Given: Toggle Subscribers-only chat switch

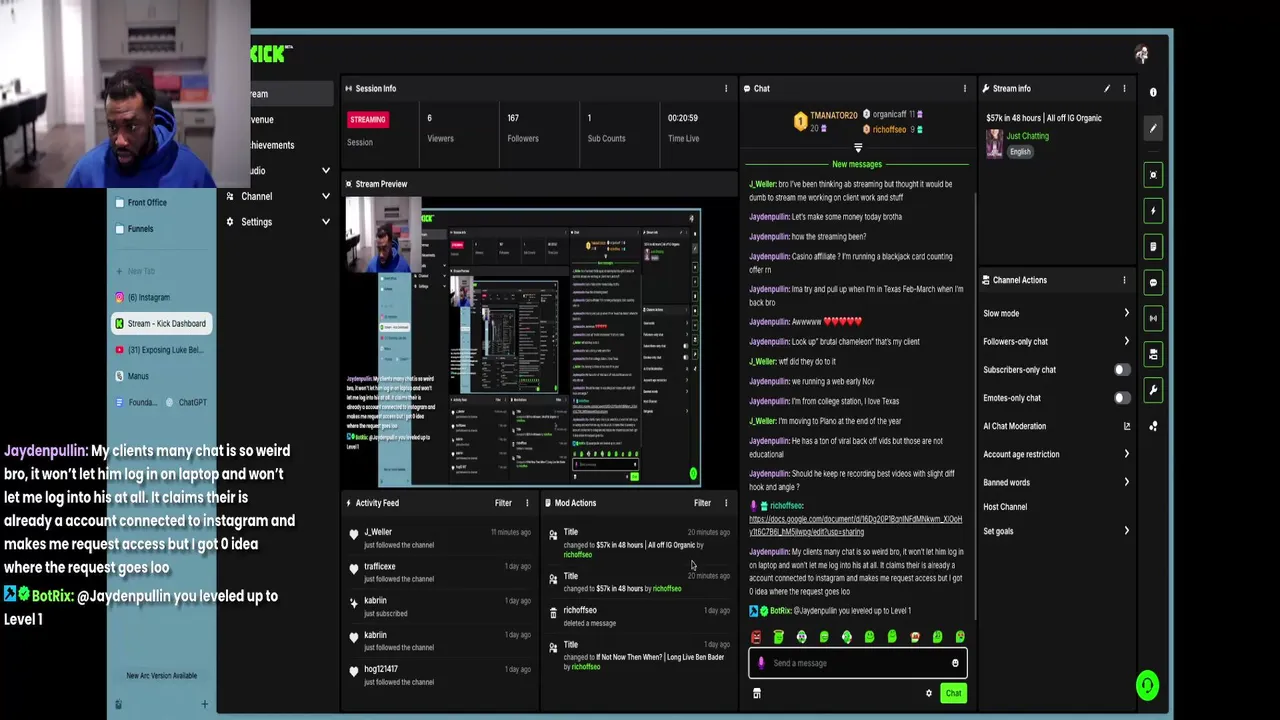Looking at the screenshot, I should pos(1123,370).
